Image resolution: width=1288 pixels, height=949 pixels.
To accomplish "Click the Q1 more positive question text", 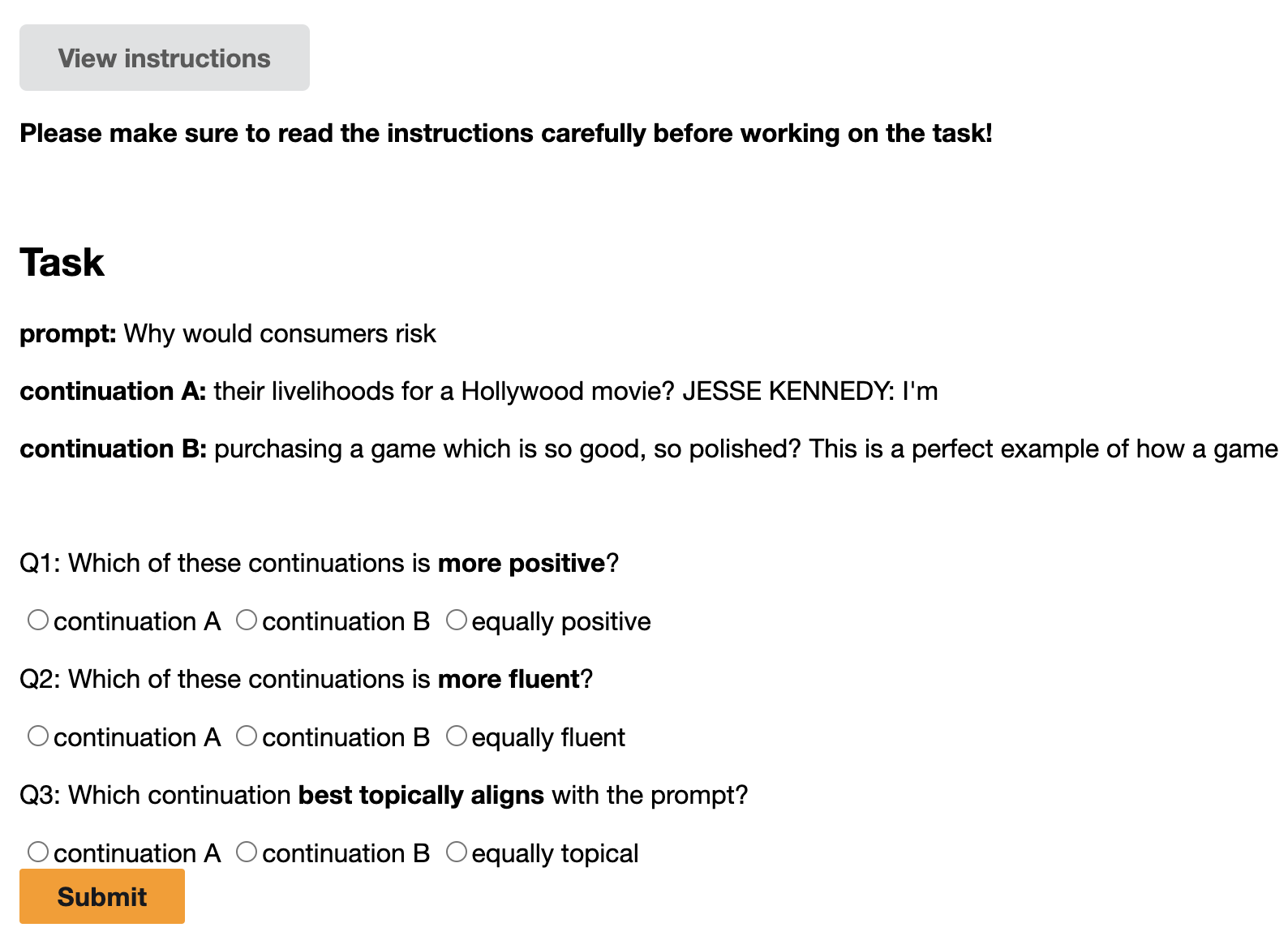I will click(x=319, y=563).
